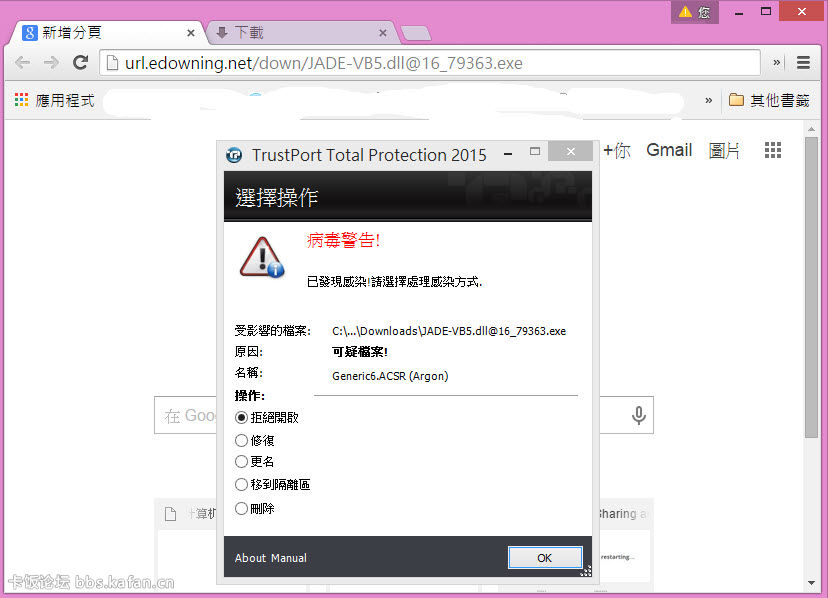Expand hidden bookmarks chevron
This screenshot has width=828, height=598.
click(x=709, y=100)
